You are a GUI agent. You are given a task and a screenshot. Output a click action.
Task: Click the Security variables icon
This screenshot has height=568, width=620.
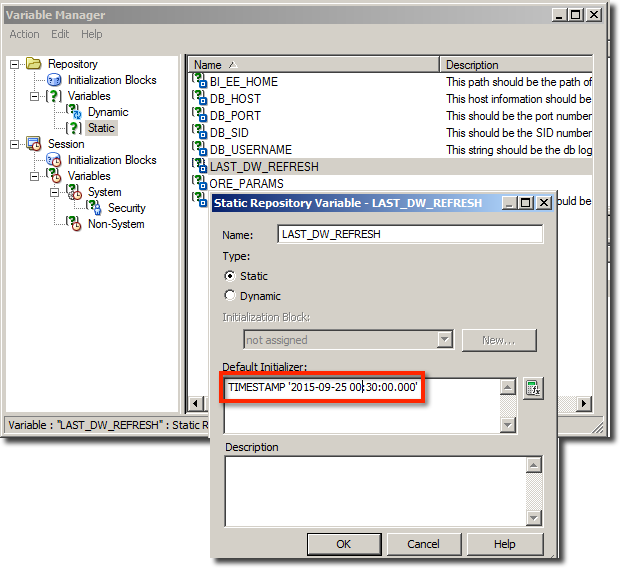(x=94, y=208)
